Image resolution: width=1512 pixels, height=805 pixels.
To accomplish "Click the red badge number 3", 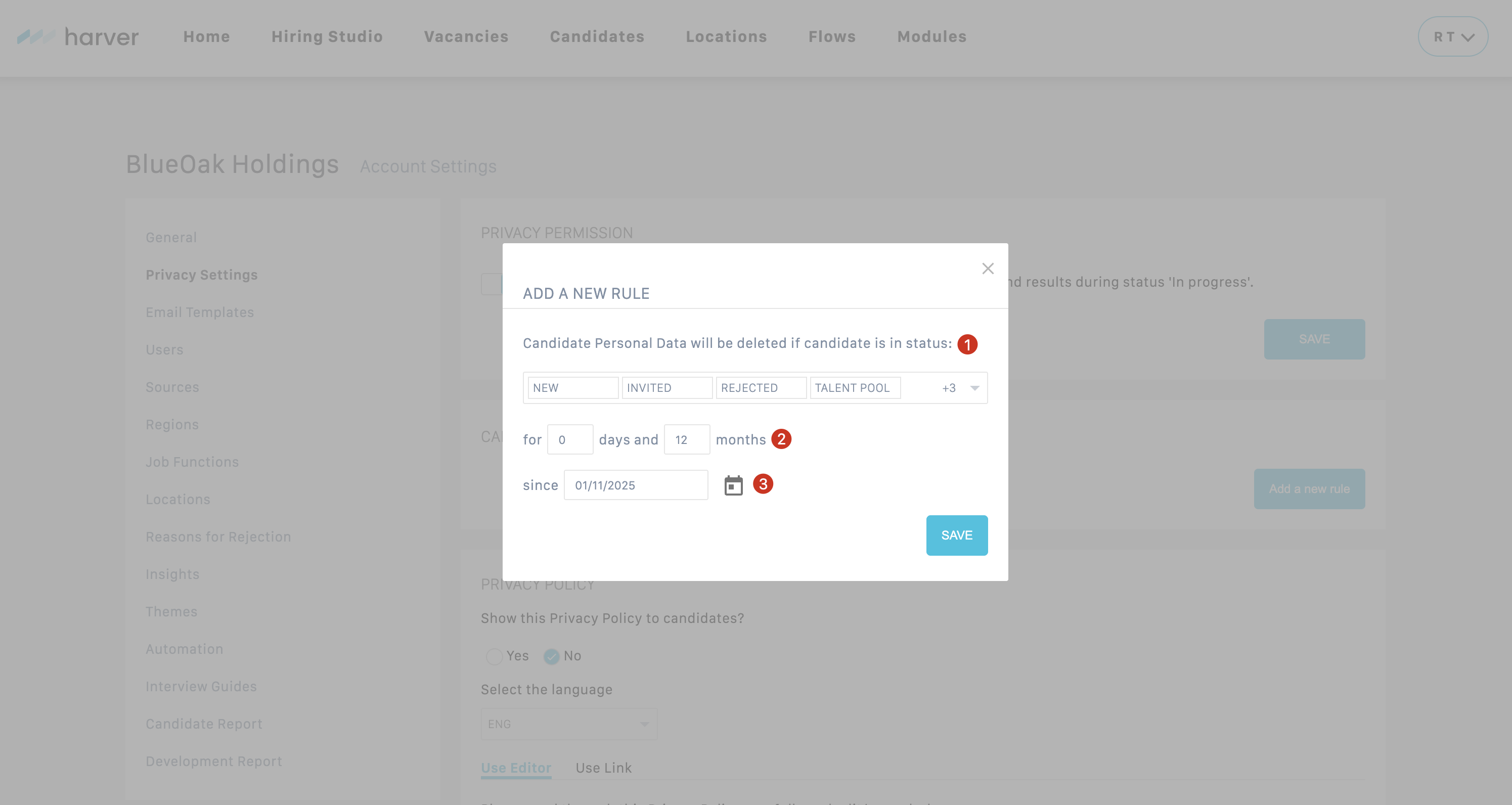I will click(x=763, y=484).
